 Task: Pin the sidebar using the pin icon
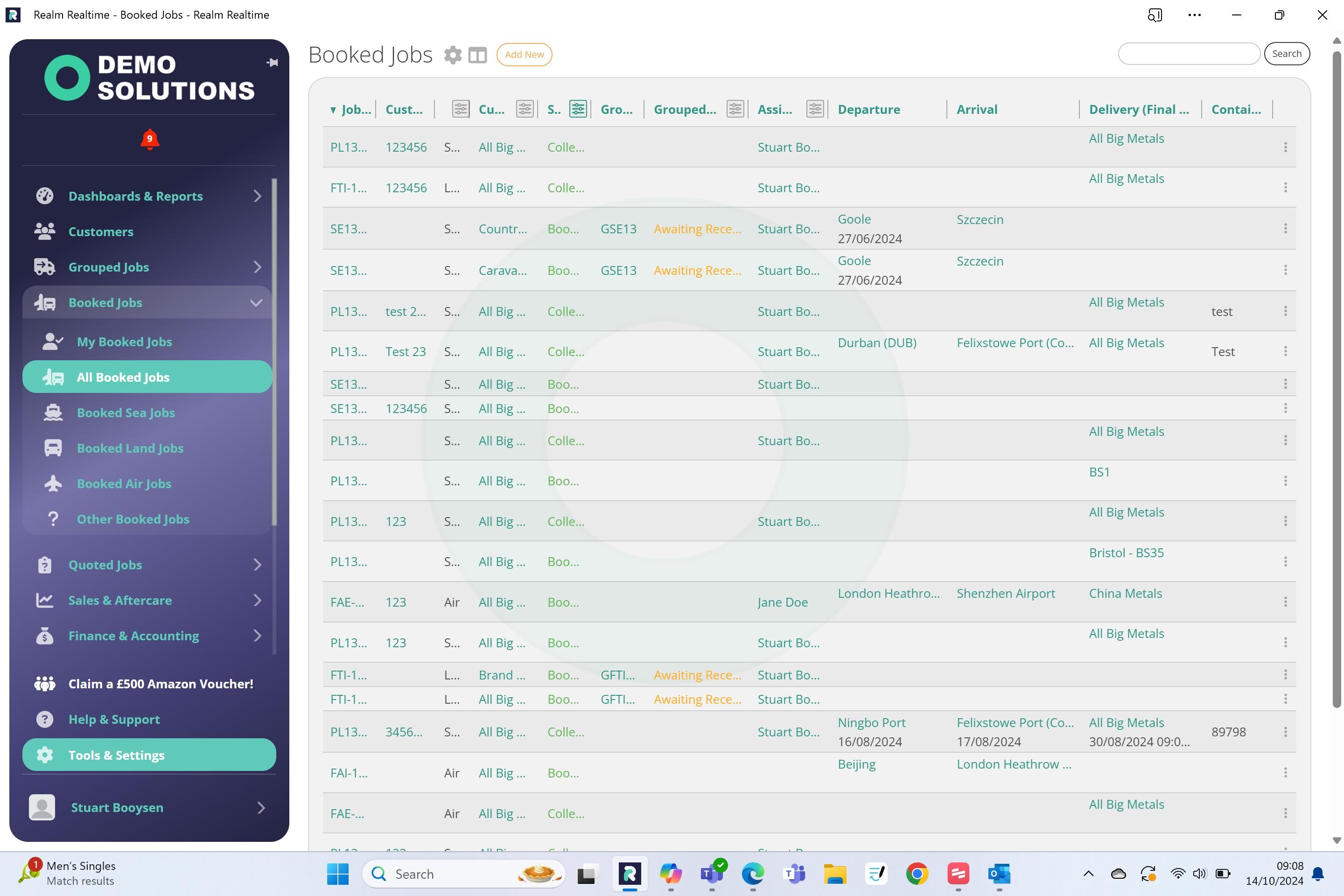pyautogui.click(x=272, y=63)
